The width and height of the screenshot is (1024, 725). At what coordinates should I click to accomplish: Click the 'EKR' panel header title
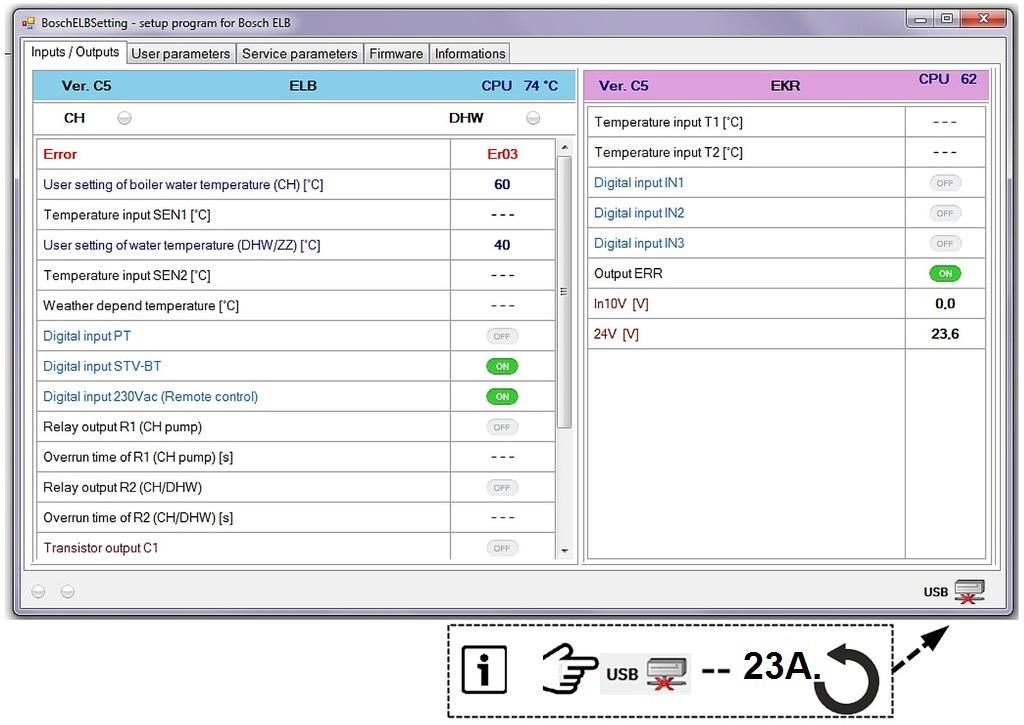pos(785,86)
